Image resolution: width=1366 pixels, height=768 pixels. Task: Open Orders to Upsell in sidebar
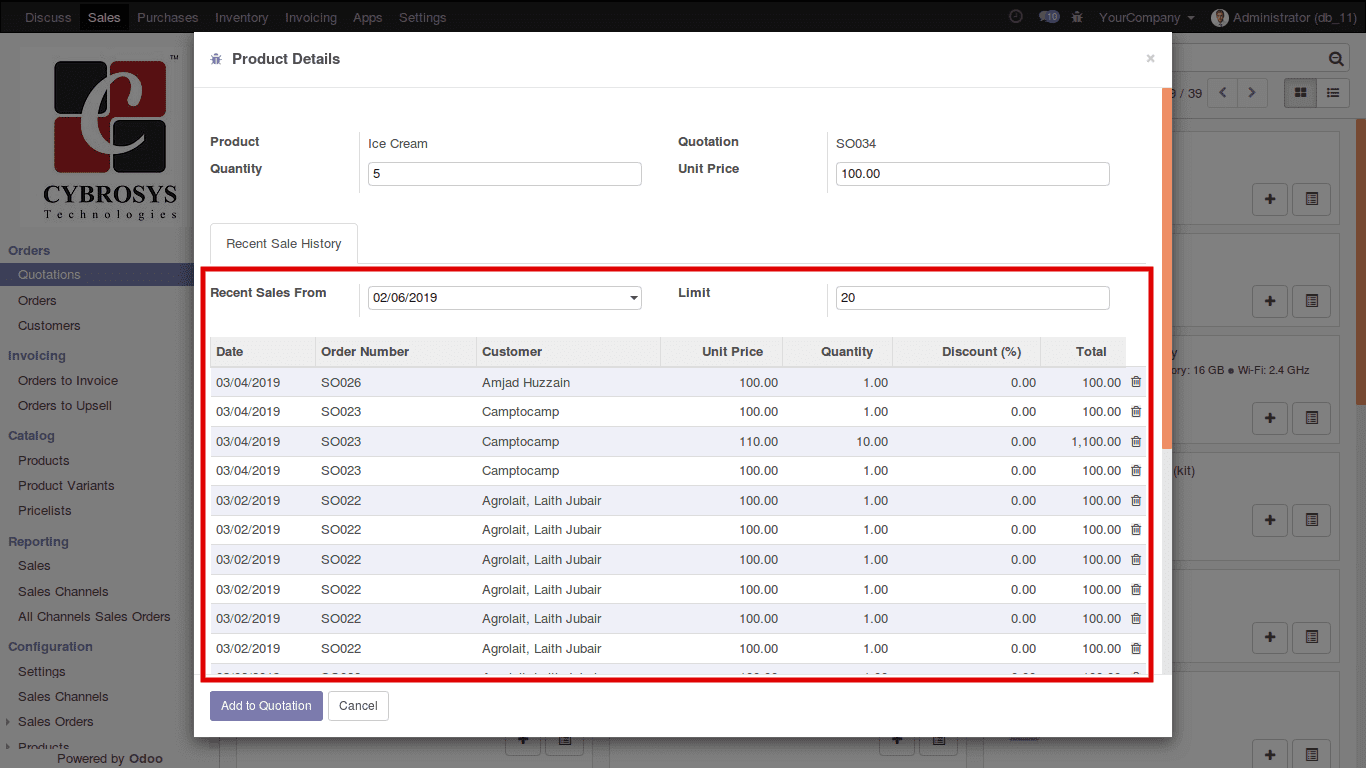pyautogui.click(x=65, y=406)
